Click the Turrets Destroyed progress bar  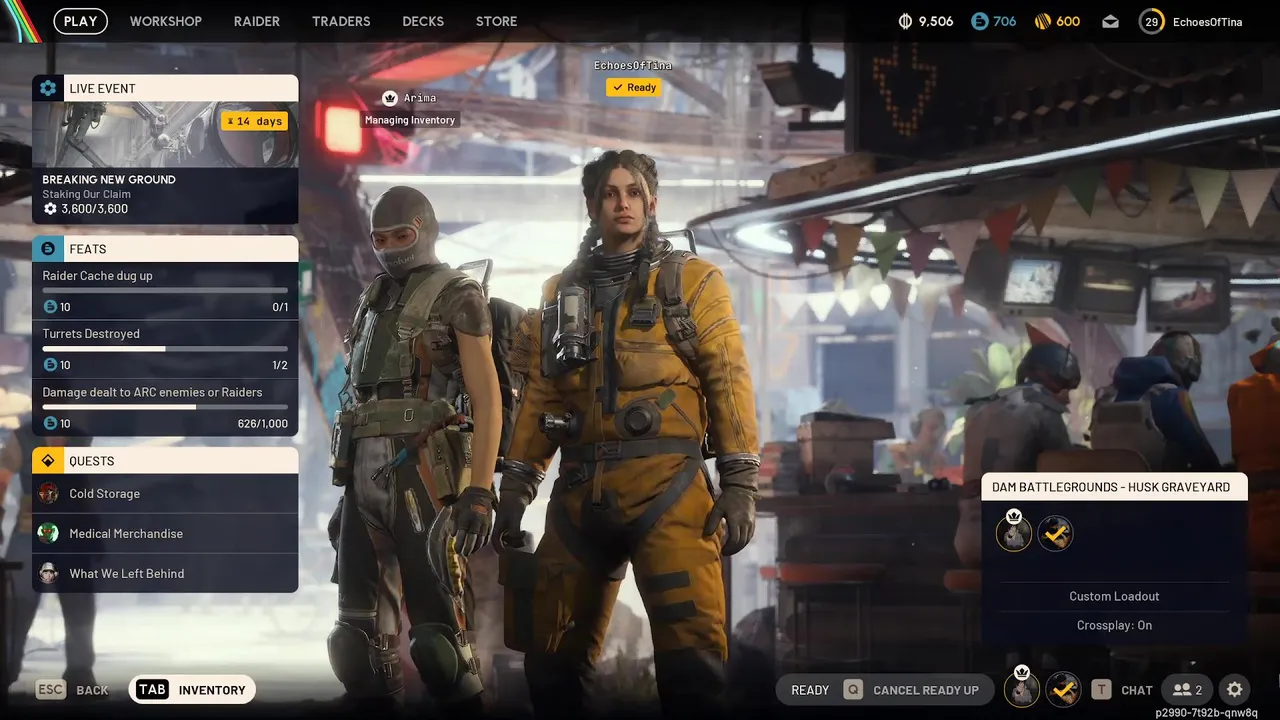tap(165, 348)
